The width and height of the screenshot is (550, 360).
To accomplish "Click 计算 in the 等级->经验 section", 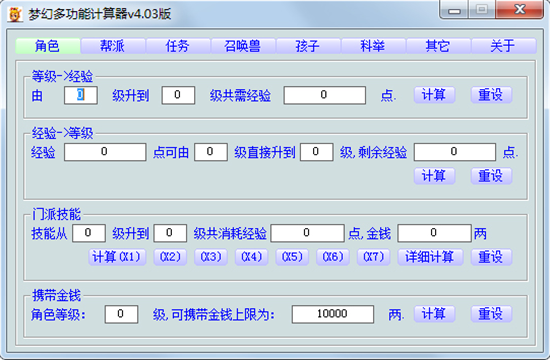I will click(x=434, y=95).
